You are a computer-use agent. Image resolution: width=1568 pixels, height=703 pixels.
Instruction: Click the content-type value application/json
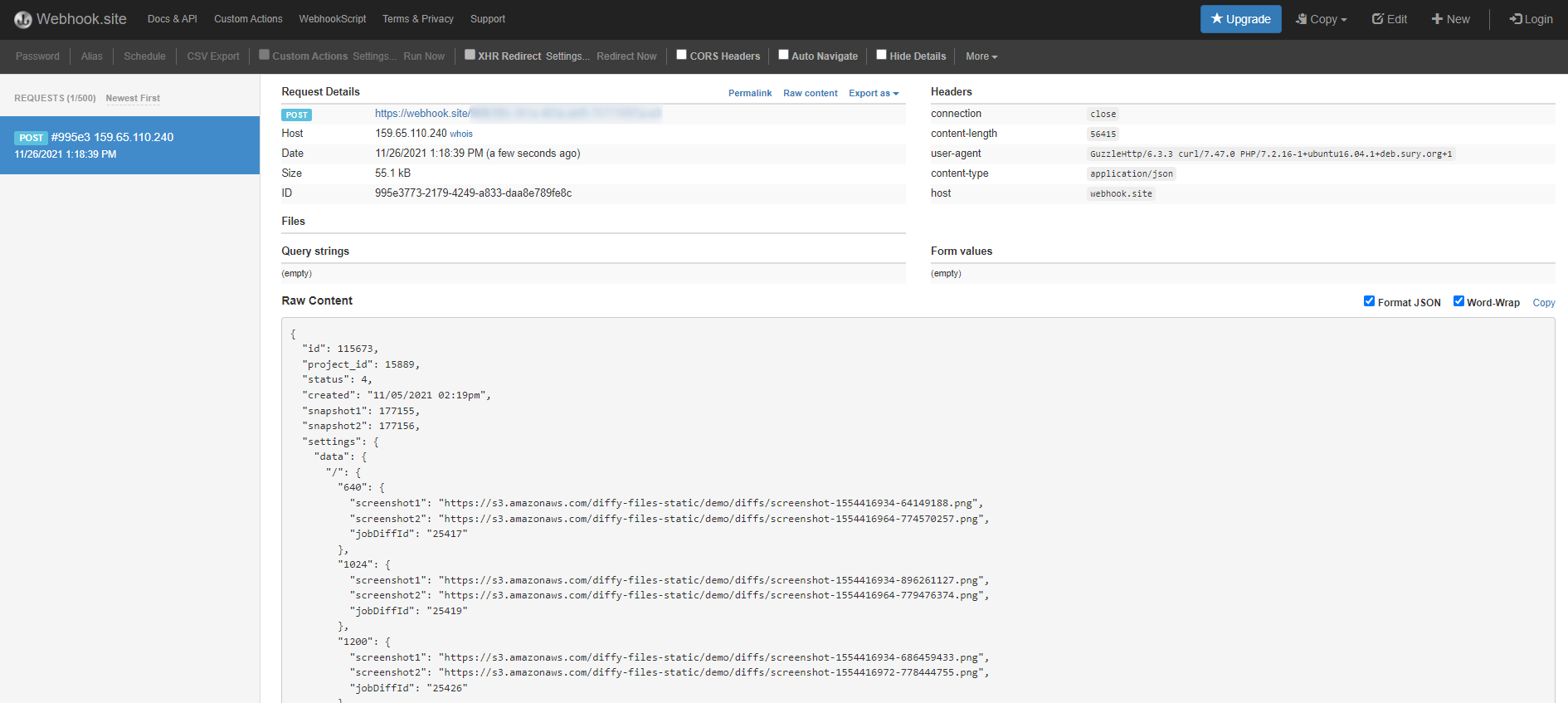[x=1132, y=174]
